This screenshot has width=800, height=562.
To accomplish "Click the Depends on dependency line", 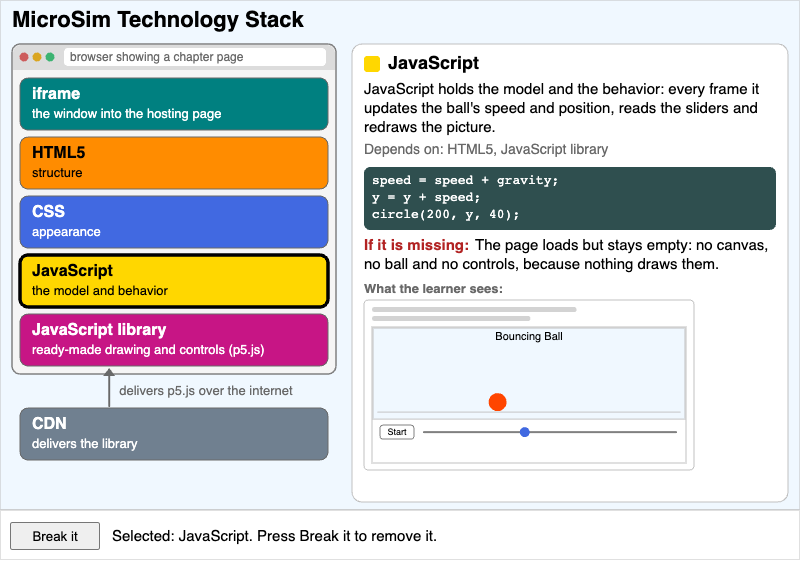I will pyautogui.click(x=486, y=149).
